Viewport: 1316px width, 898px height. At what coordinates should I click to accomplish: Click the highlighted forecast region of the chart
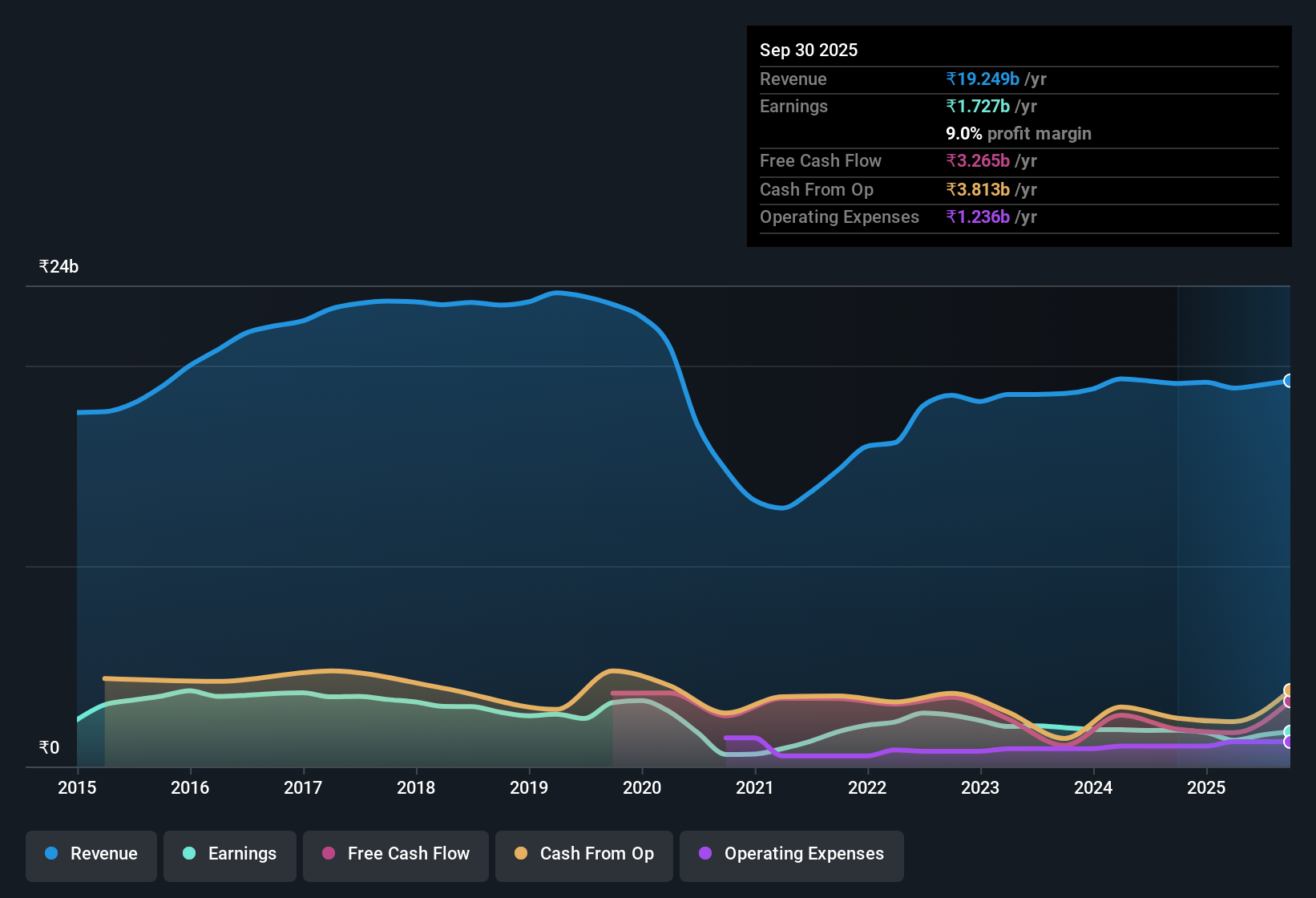1234,521
